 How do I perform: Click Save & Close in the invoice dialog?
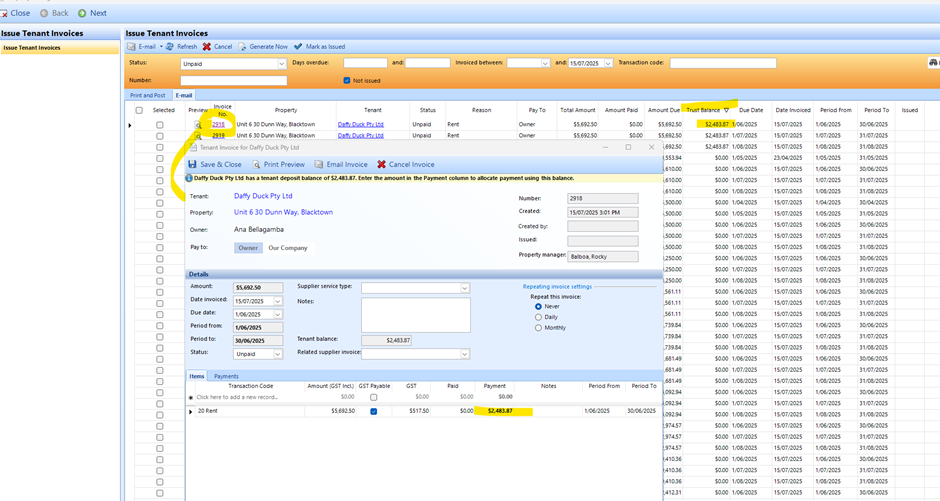click(215, 164)
